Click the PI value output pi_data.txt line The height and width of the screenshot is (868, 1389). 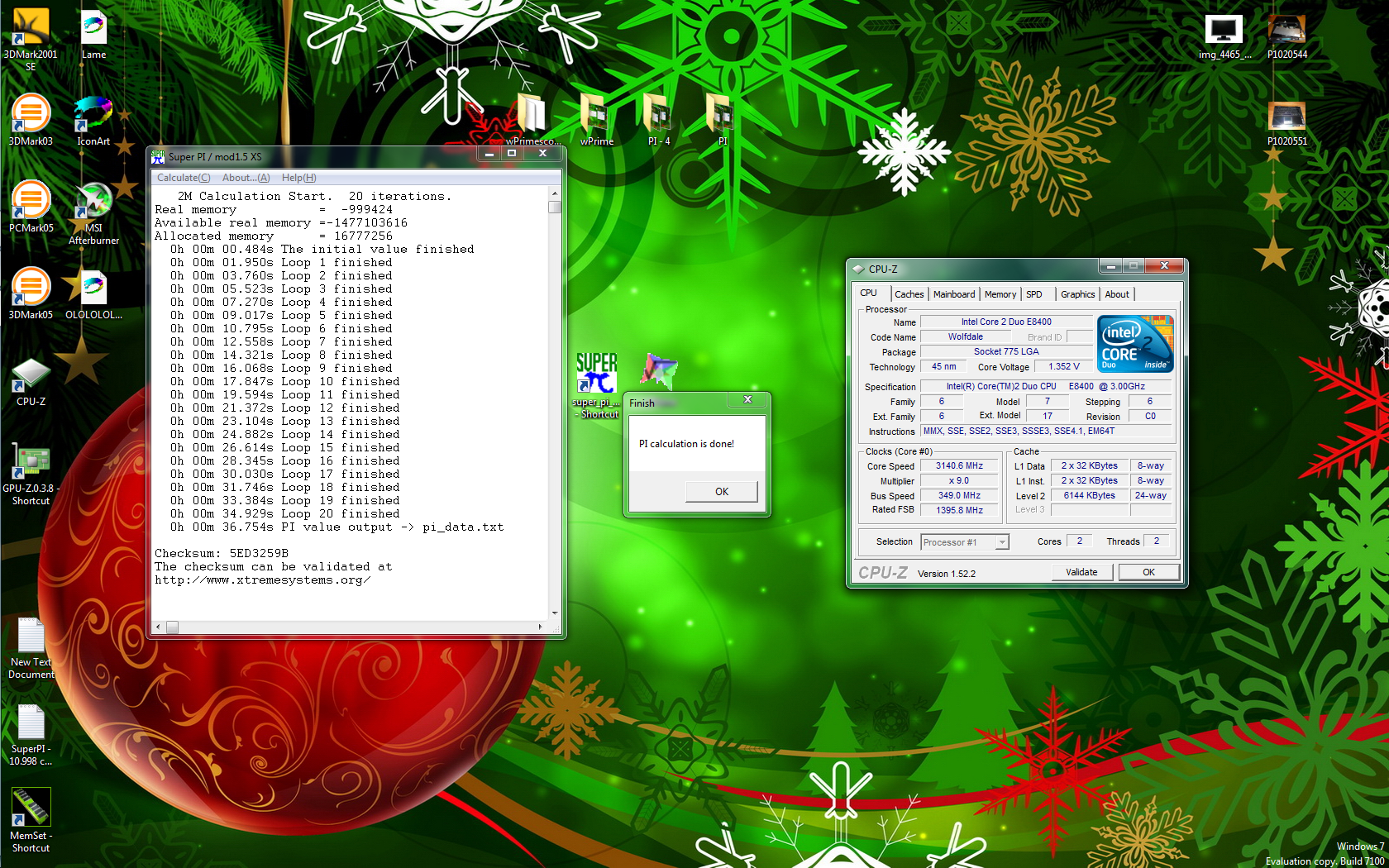337,527
